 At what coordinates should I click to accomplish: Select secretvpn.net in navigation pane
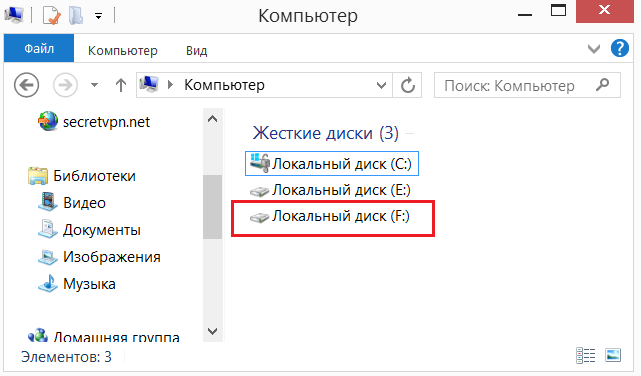[106, 122]
